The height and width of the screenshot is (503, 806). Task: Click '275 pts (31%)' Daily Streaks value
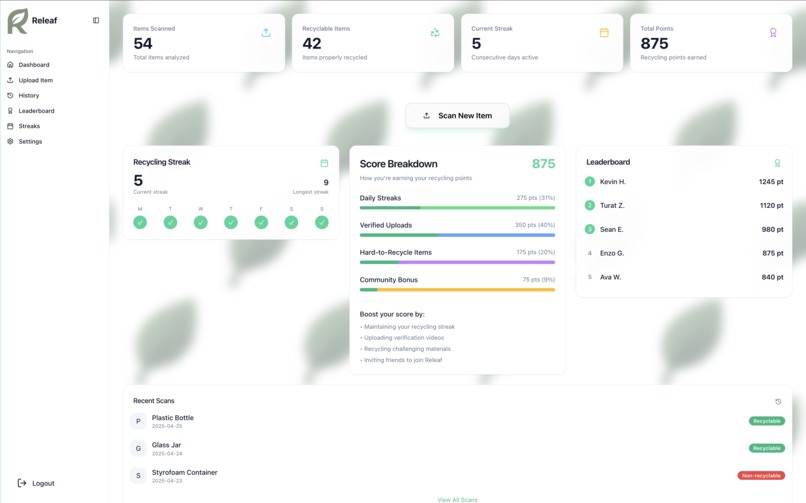coord(536,198)
